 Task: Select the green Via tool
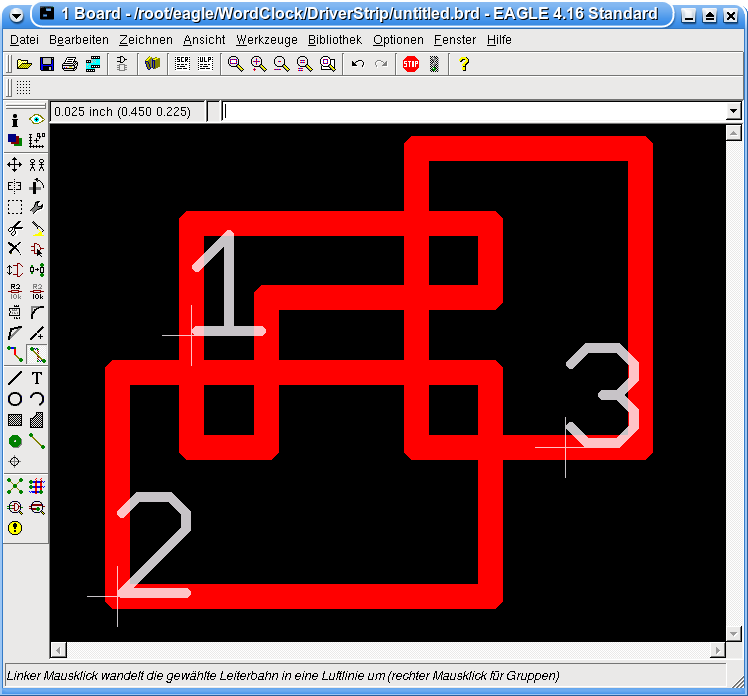[15, 441]
